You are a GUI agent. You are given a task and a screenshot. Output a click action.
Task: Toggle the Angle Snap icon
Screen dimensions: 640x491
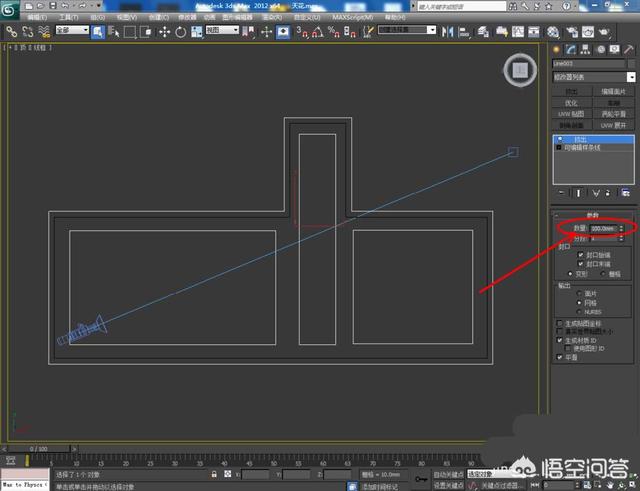click(318, 32)
